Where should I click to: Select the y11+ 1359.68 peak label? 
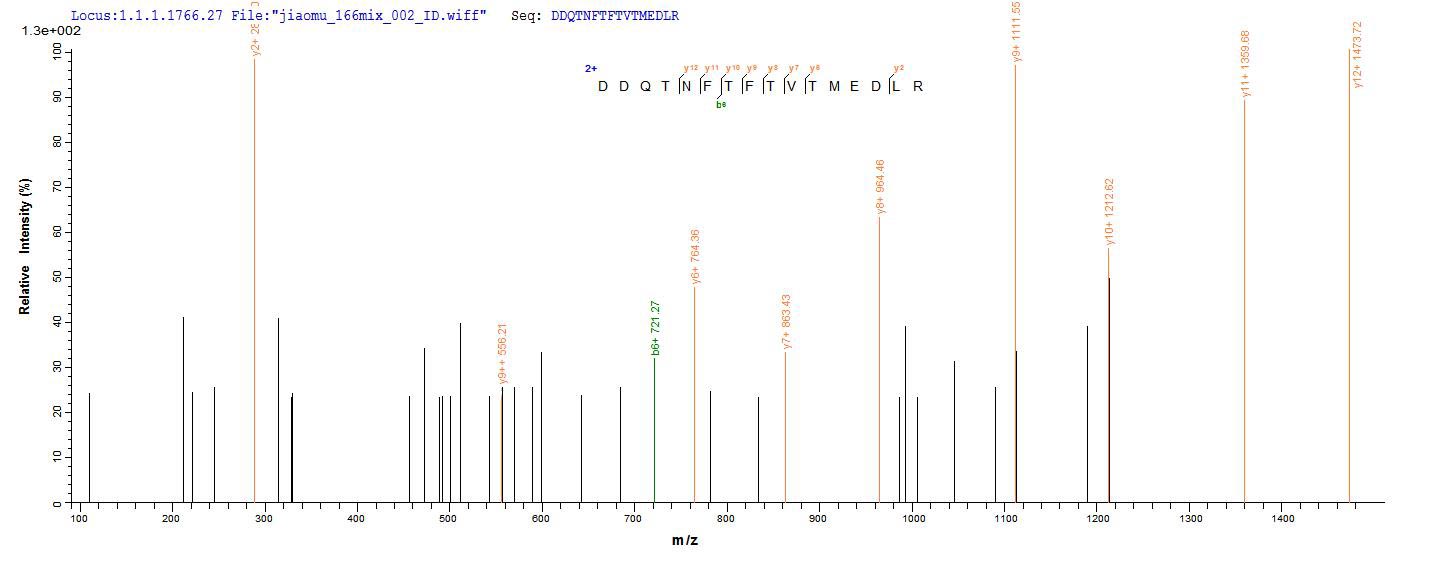(1245, 64)
